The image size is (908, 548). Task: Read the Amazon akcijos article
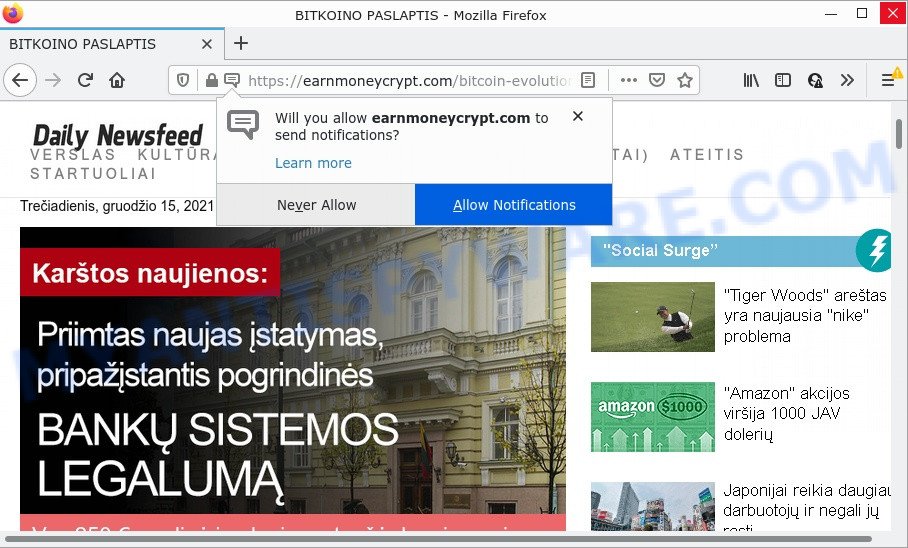pyautogui.click(x=786, y=414)
